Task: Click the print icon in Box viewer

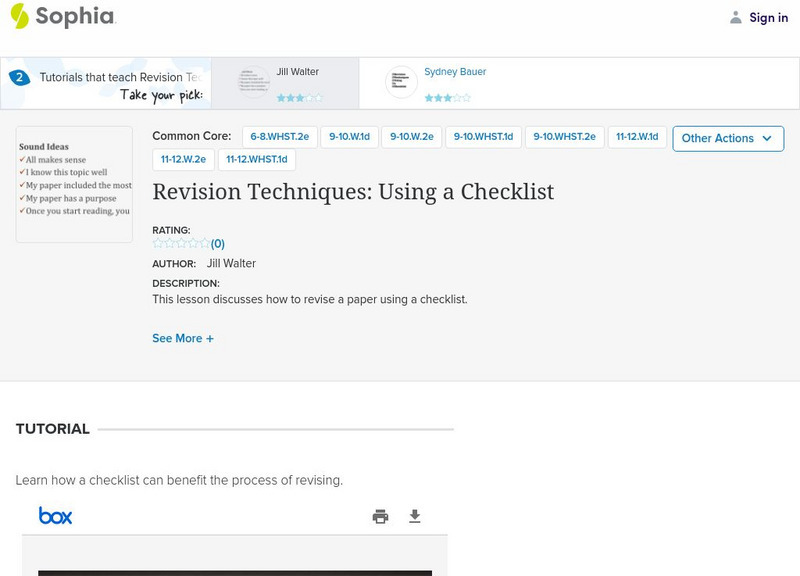Action: click(x=380, y=516)
